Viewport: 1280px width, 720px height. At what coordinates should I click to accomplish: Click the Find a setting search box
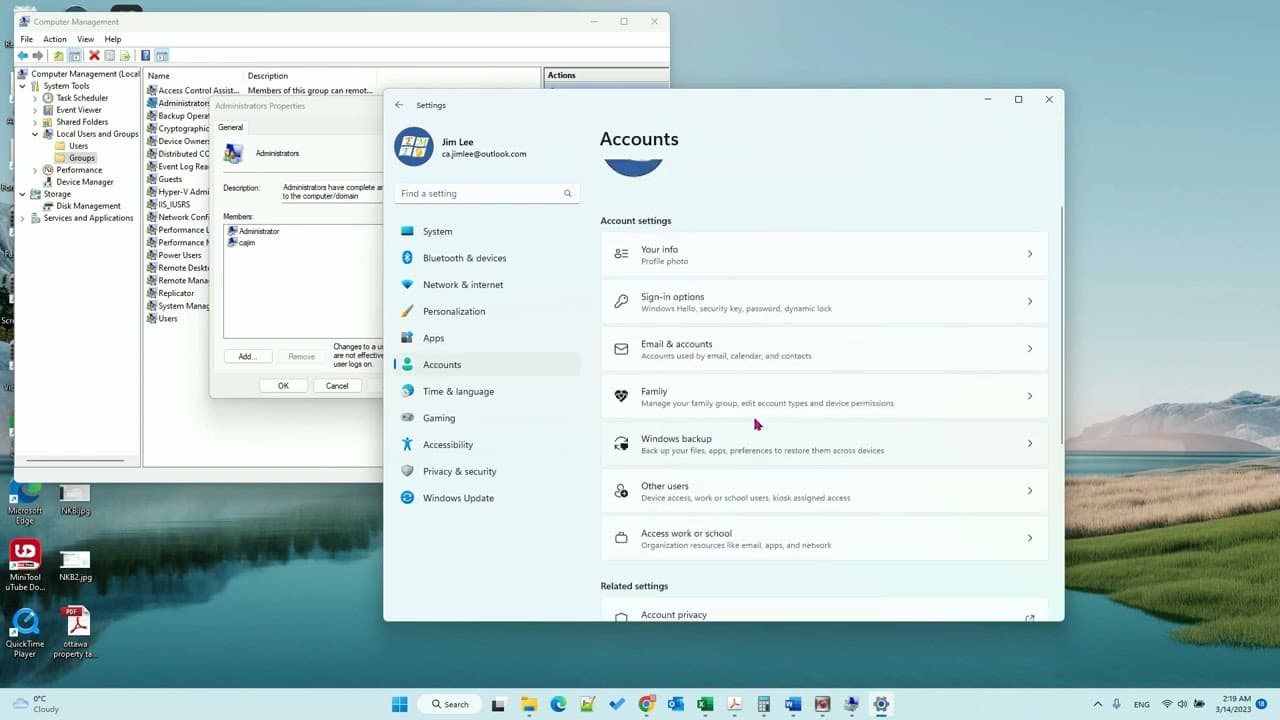tap(487, 193)
